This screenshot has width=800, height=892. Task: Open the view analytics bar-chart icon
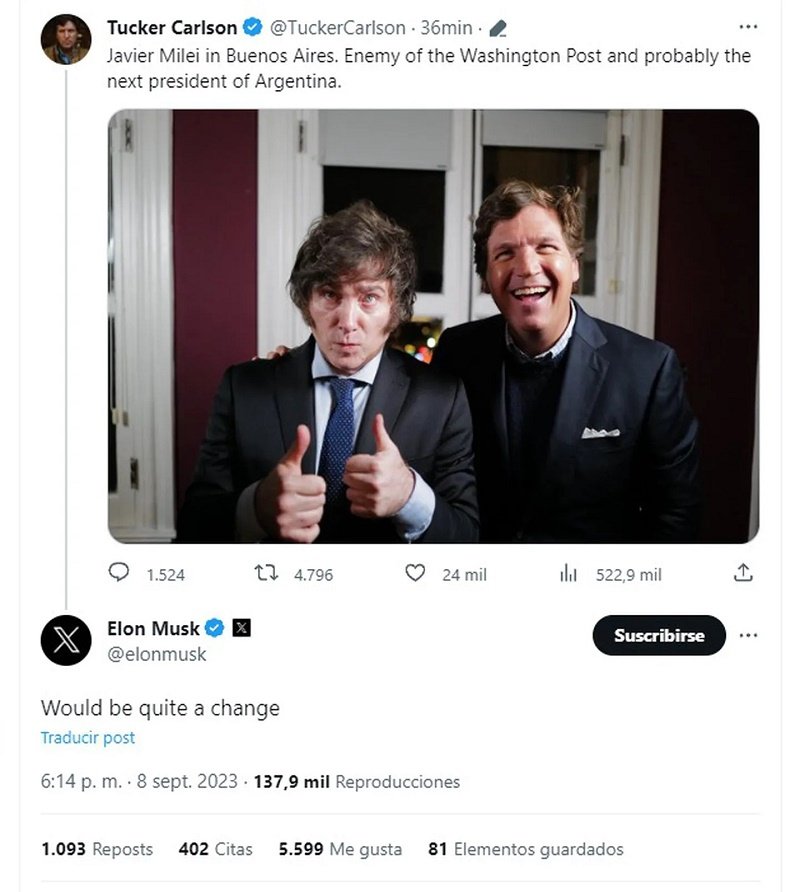tap(568, 573)
